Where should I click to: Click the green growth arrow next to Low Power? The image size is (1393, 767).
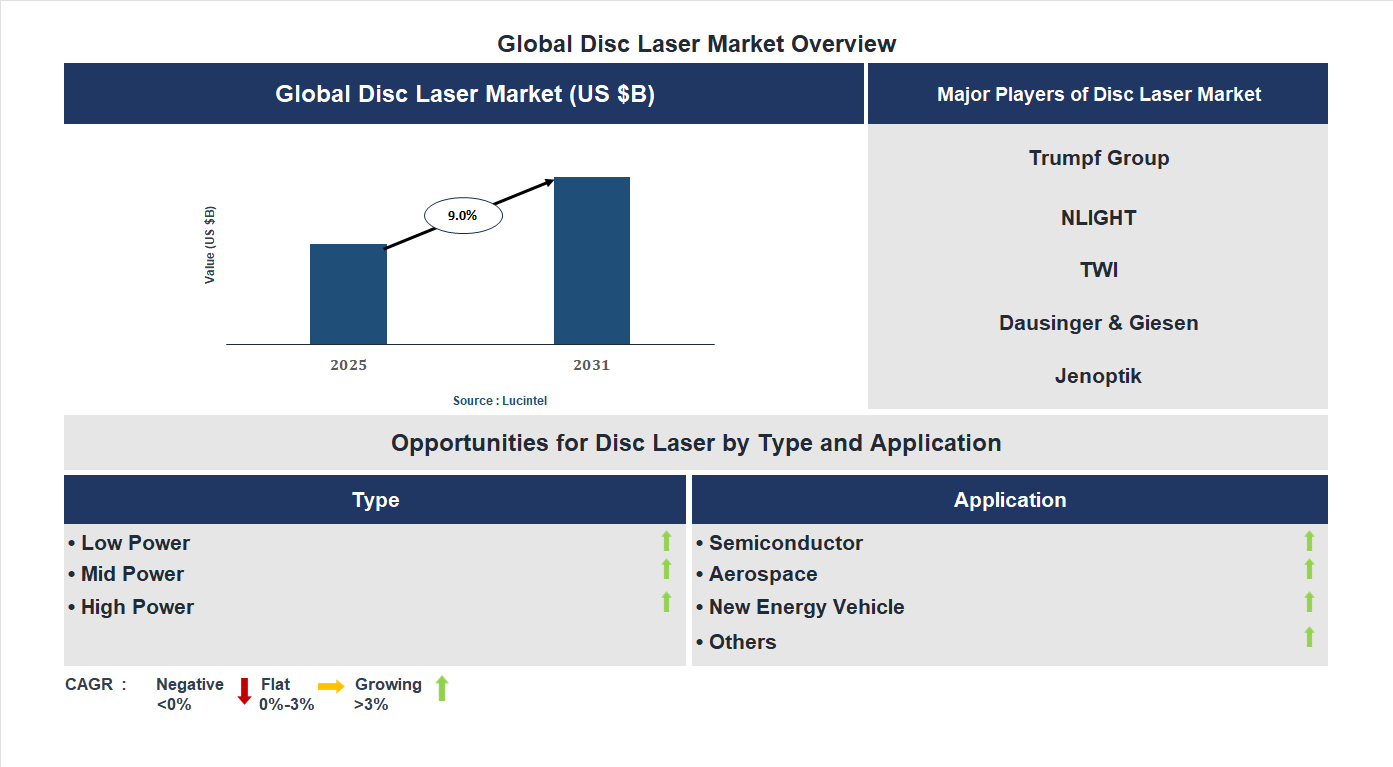(x=666, y=542)
